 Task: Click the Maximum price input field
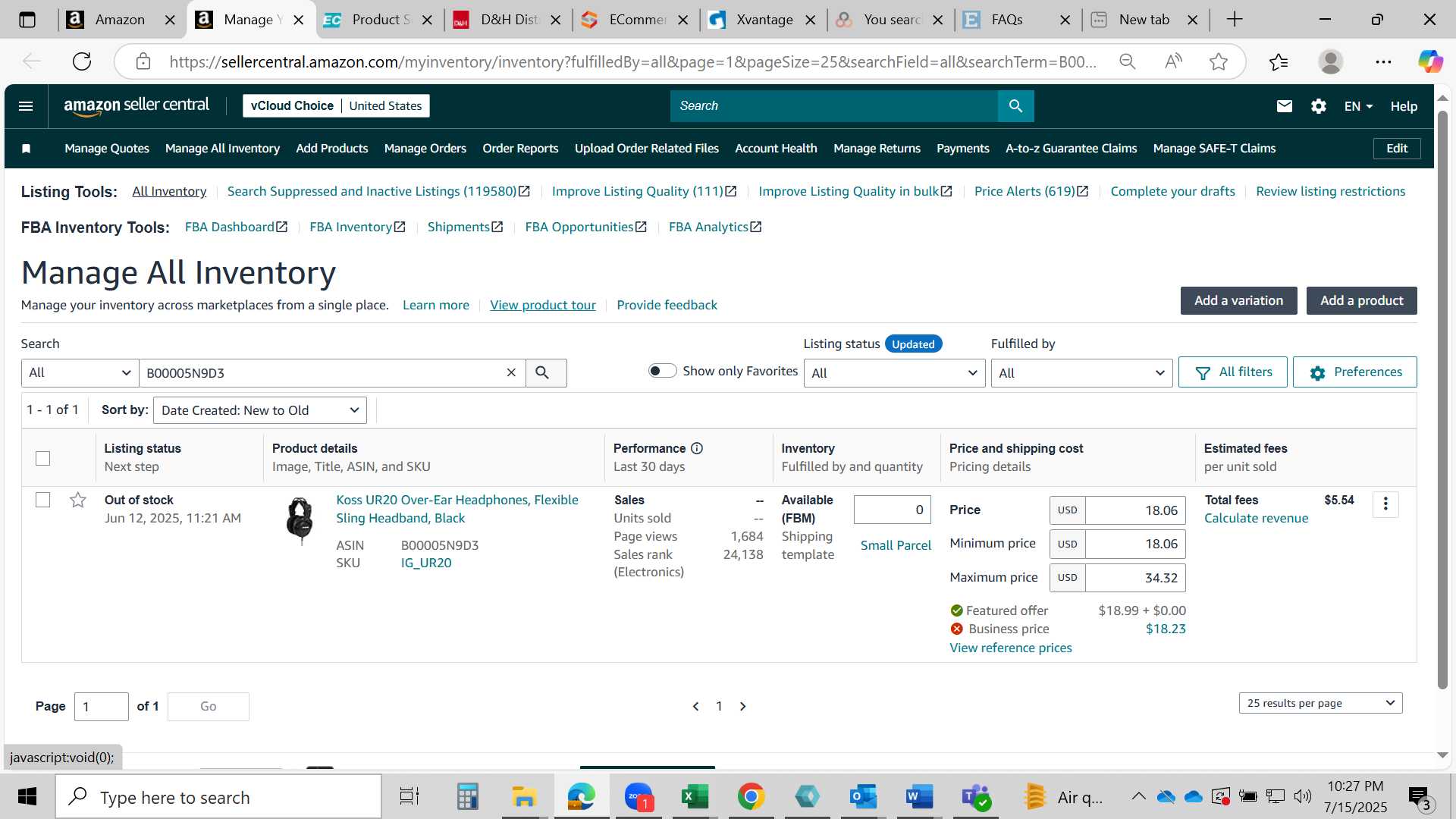(1135, 578)
